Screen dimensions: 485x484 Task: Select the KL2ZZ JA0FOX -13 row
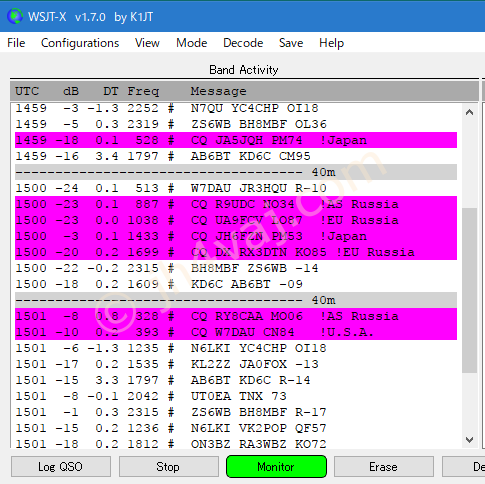coord(236,364)
